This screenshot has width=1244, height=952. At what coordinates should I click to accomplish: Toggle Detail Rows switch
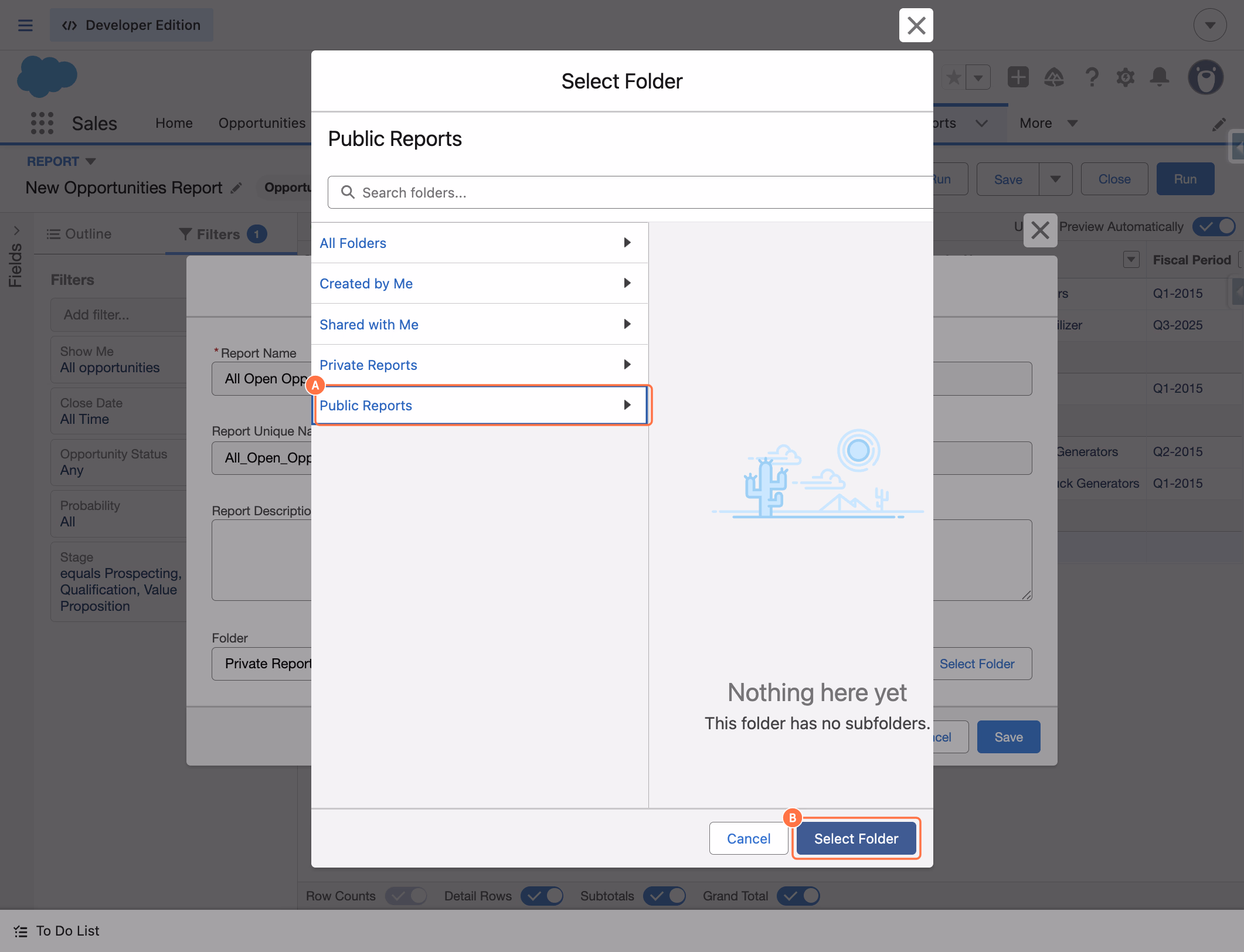click(542, 896)
